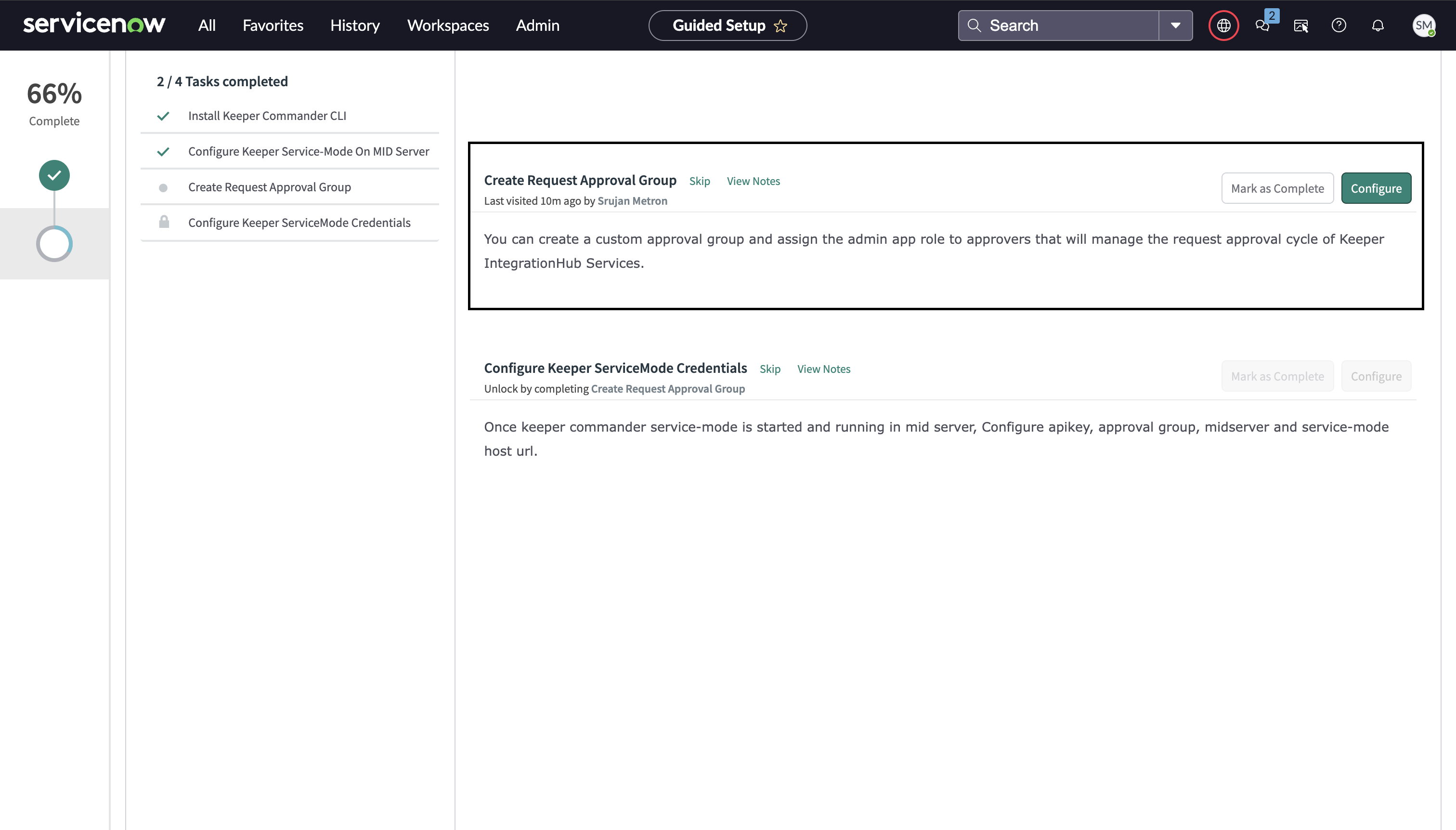1456x830 pixels.
Task: Click the completed green checkmark step circle
Action: pos(54,175)
